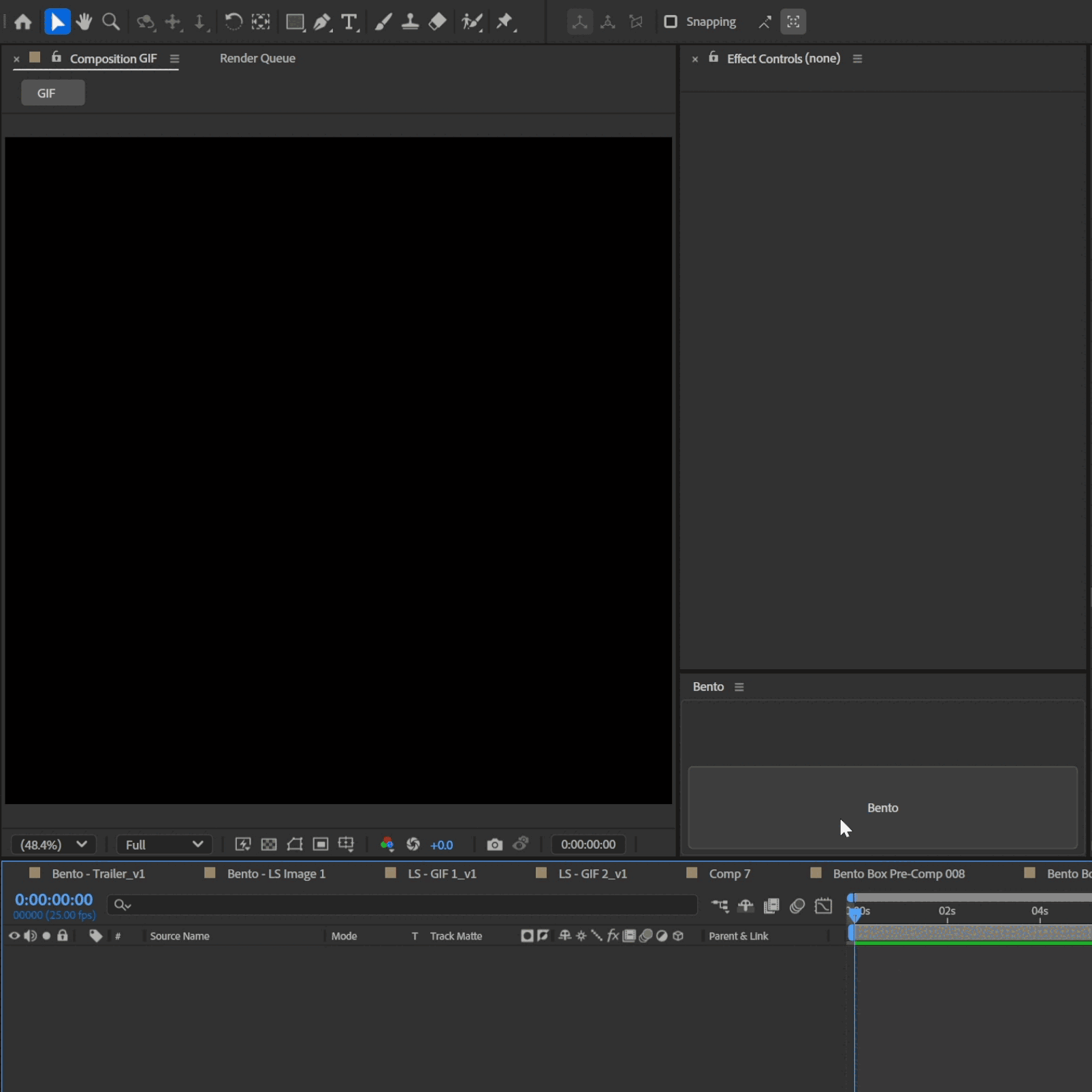Click the +0.0 exposure value
This screenshot has width=1092, height=1092.
click(x=442, y=845)
